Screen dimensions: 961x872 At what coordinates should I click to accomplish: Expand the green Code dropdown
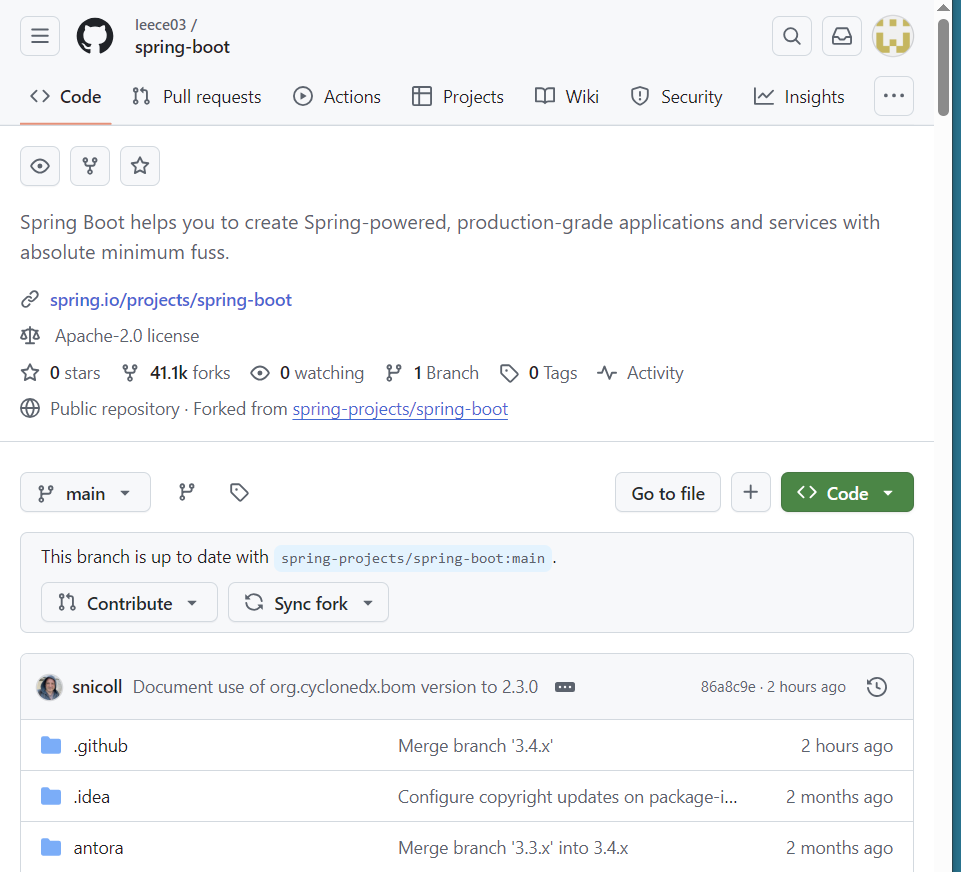[847, 492]
